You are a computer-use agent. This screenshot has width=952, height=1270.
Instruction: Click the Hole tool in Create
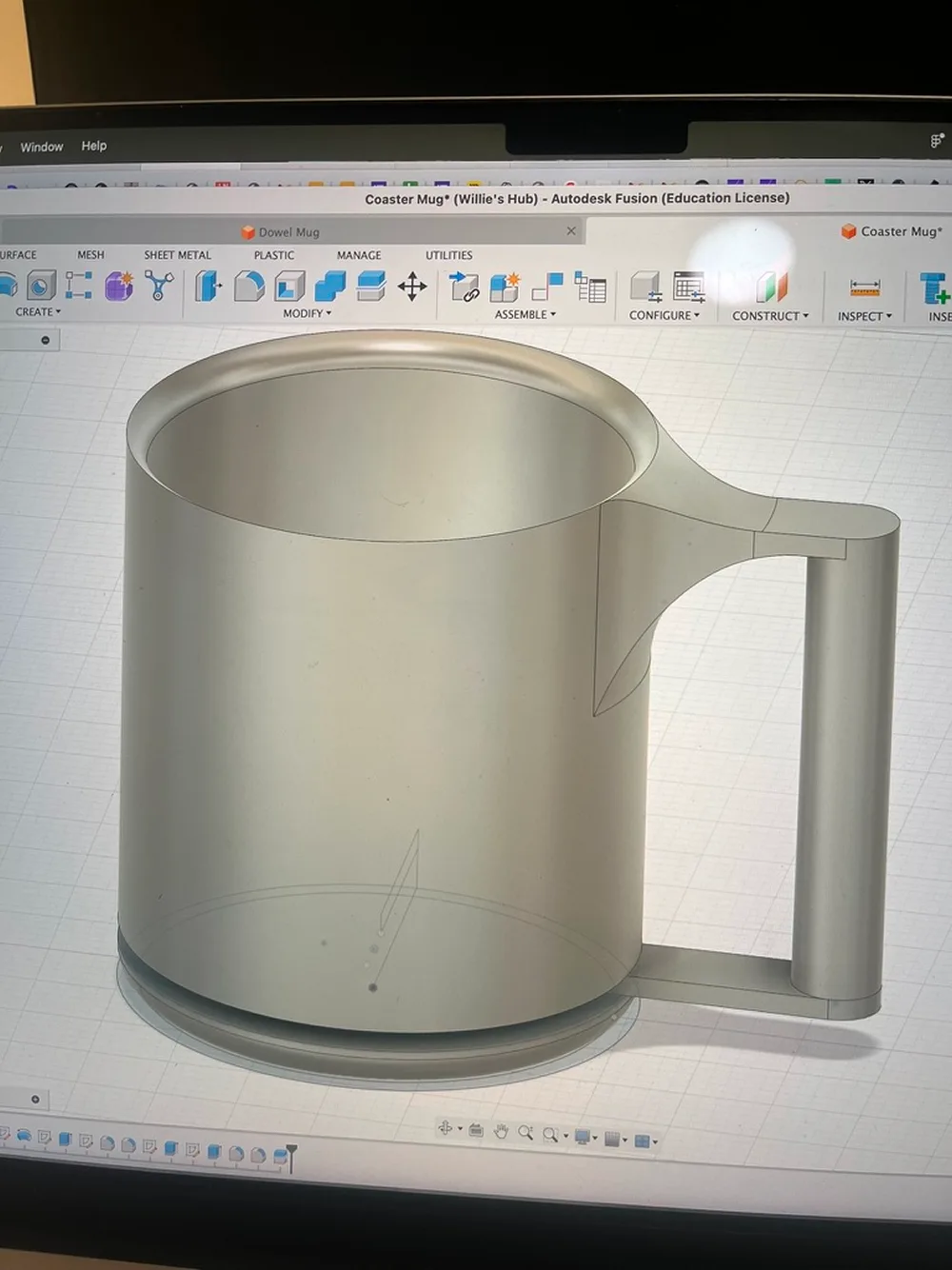[40, 285]
